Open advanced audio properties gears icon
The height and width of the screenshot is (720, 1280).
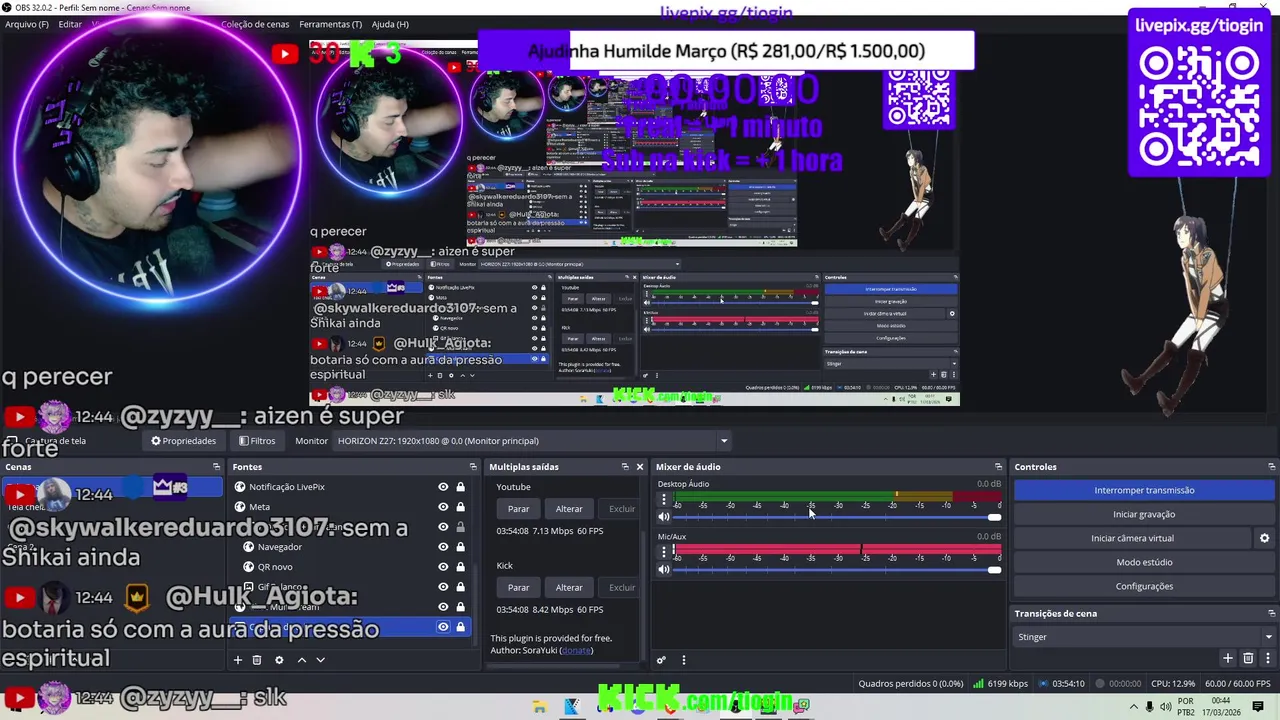point(661,660)
